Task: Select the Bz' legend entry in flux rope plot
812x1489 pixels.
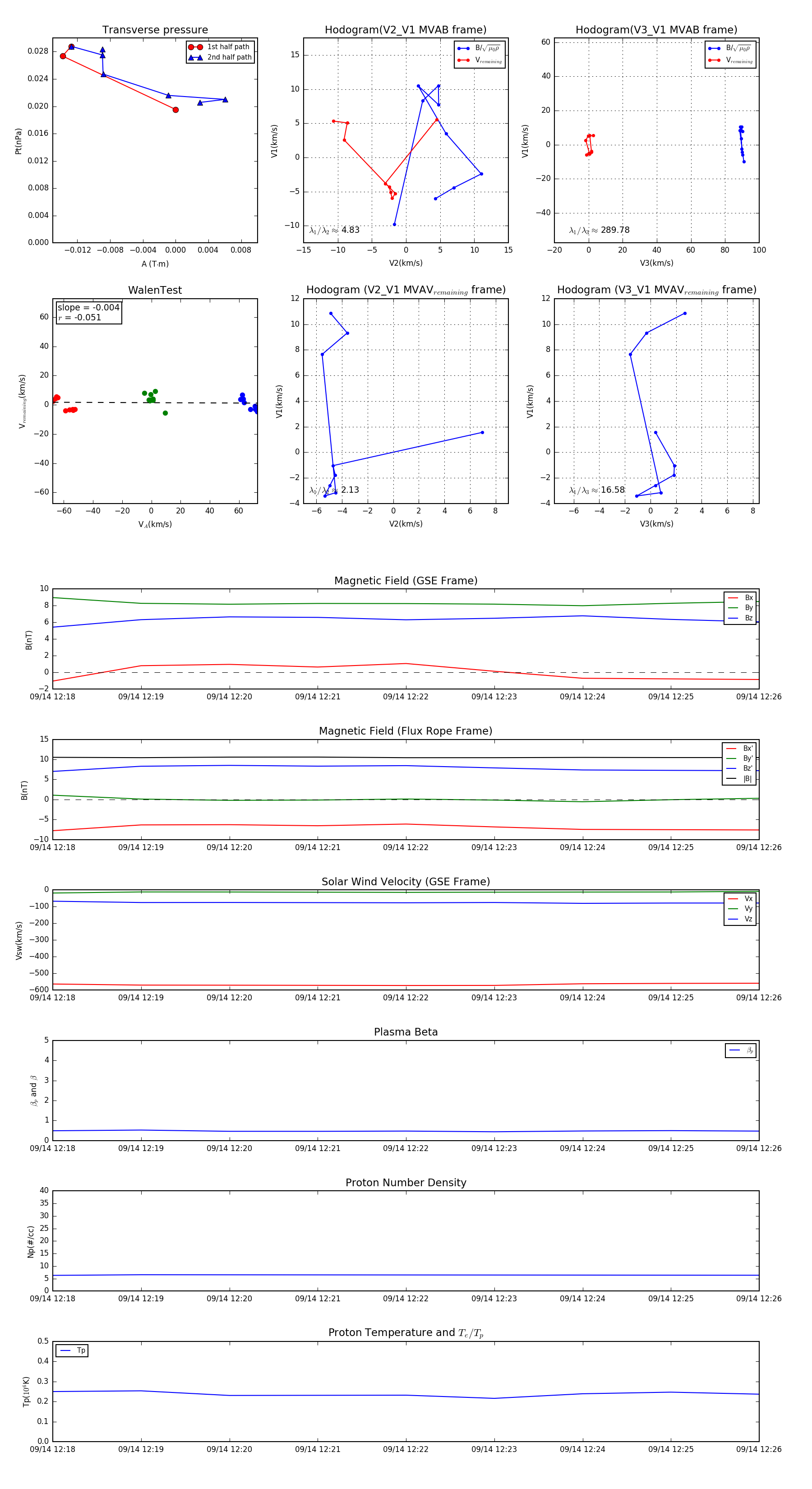Action: tap(739, 768)
